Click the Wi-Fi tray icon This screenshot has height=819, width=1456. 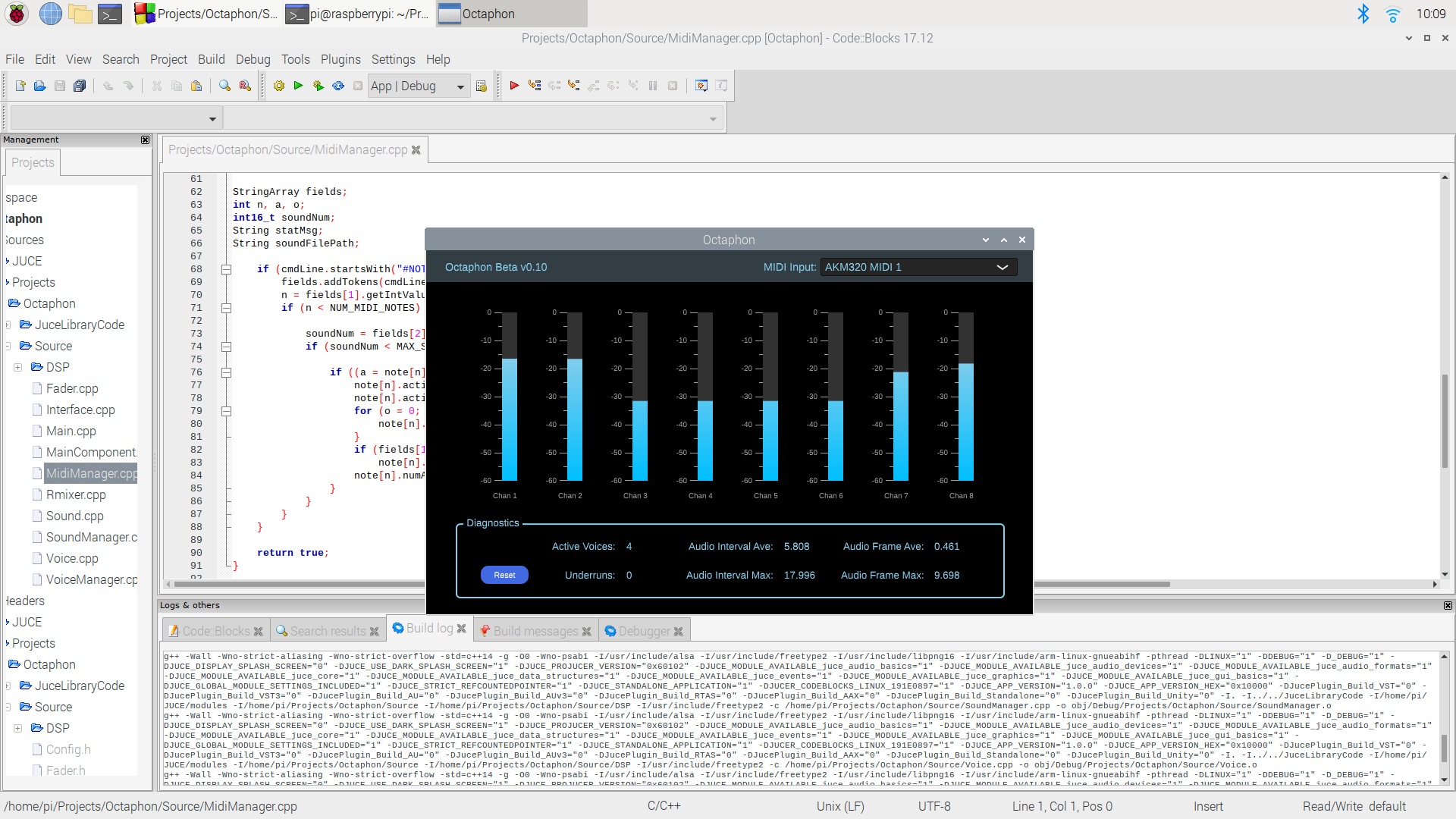1392,14
